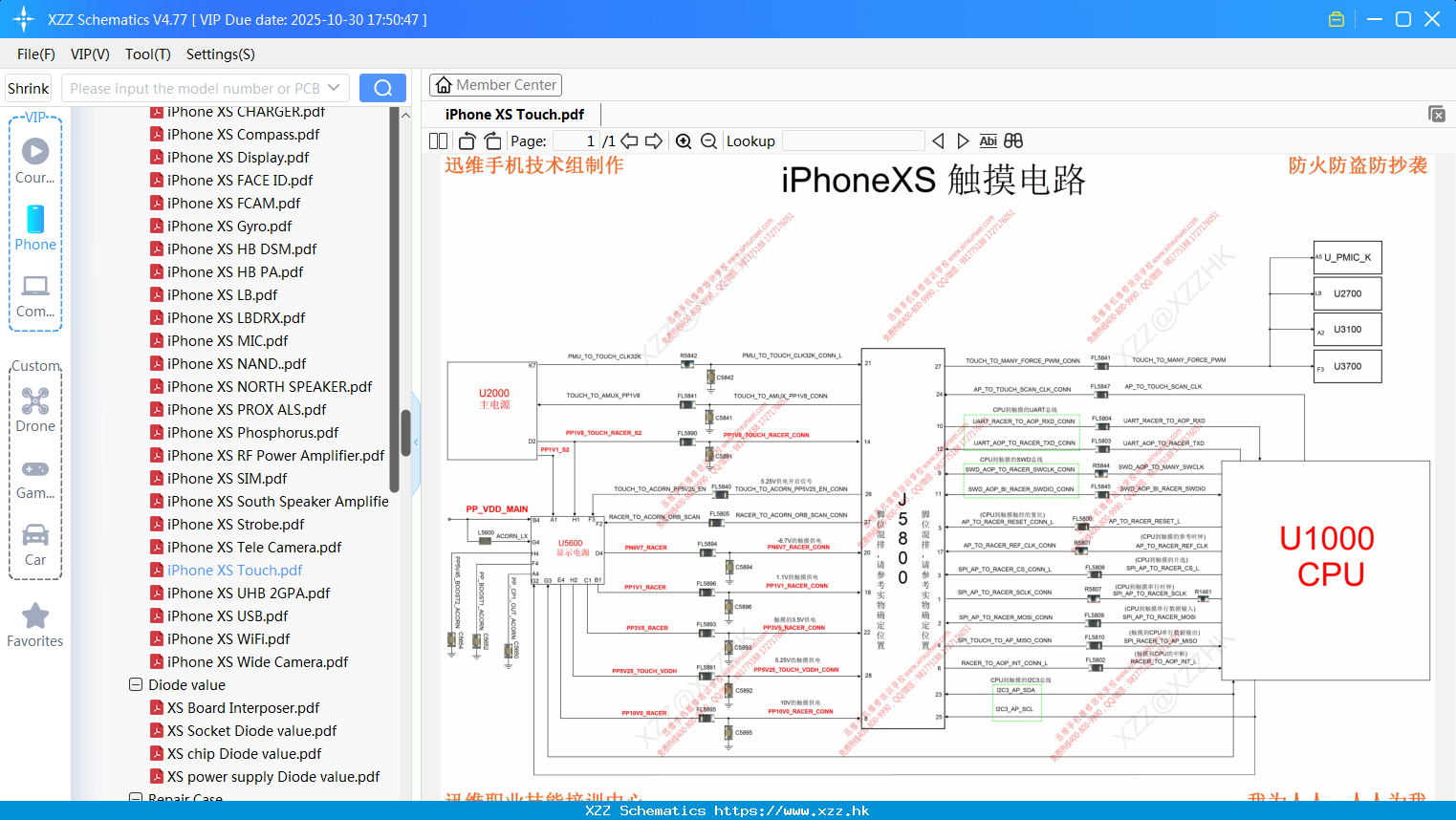Open iPhone XS NAND..pdf
The height and width of the screenshot is (820, 1456).
coord(236,364)
